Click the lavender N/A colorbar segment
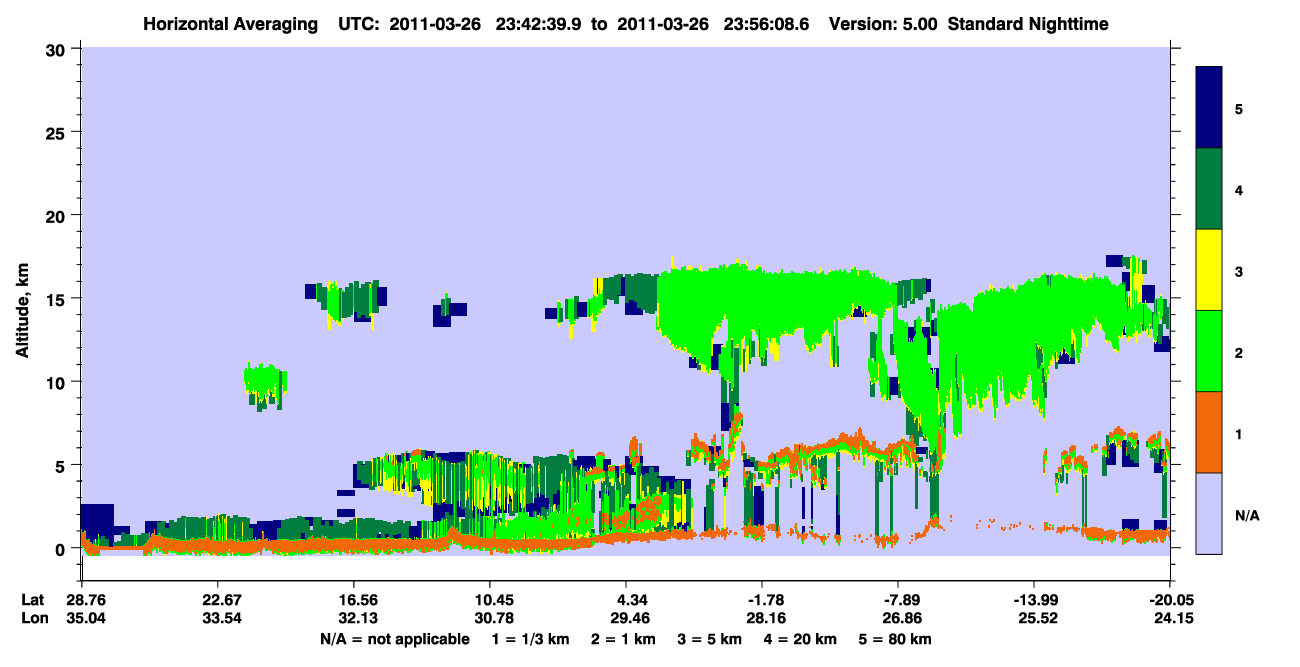The height and width of the screenshot is (667, 1300). coord(1209,512)
